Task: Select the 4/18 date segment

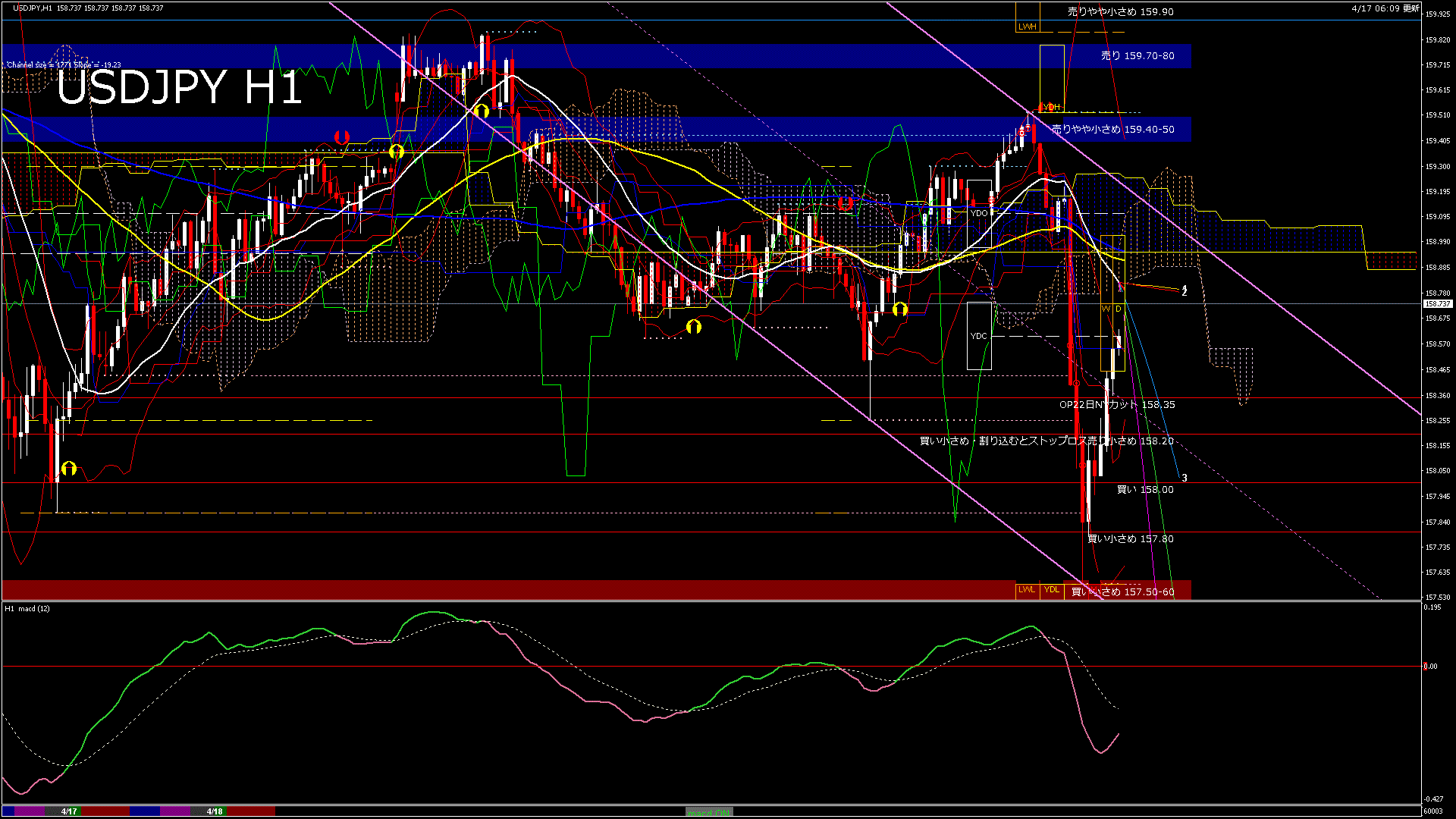Action: pos(215,811)
